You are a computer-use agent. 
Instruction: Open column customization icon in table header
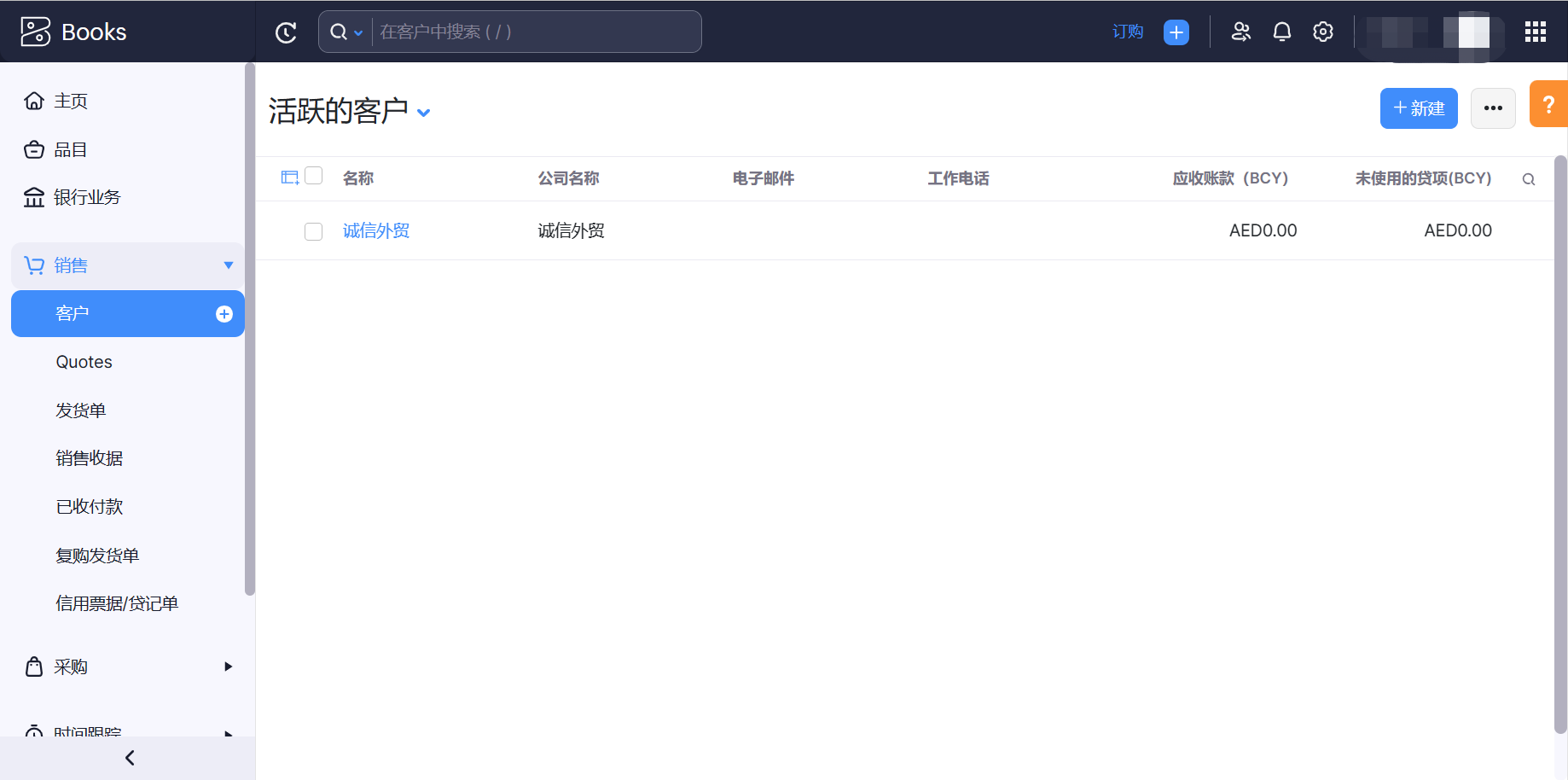290,178
